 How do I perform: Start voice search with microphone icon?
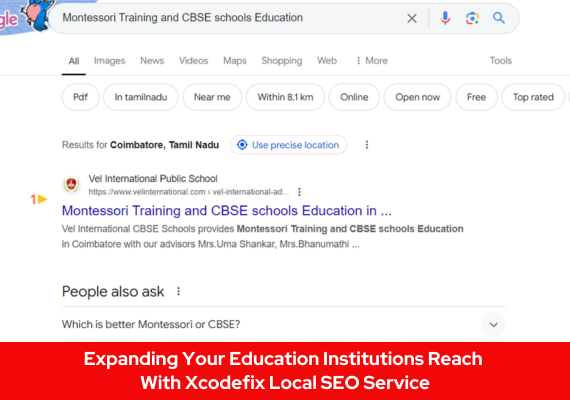click(x=445, y=18)
